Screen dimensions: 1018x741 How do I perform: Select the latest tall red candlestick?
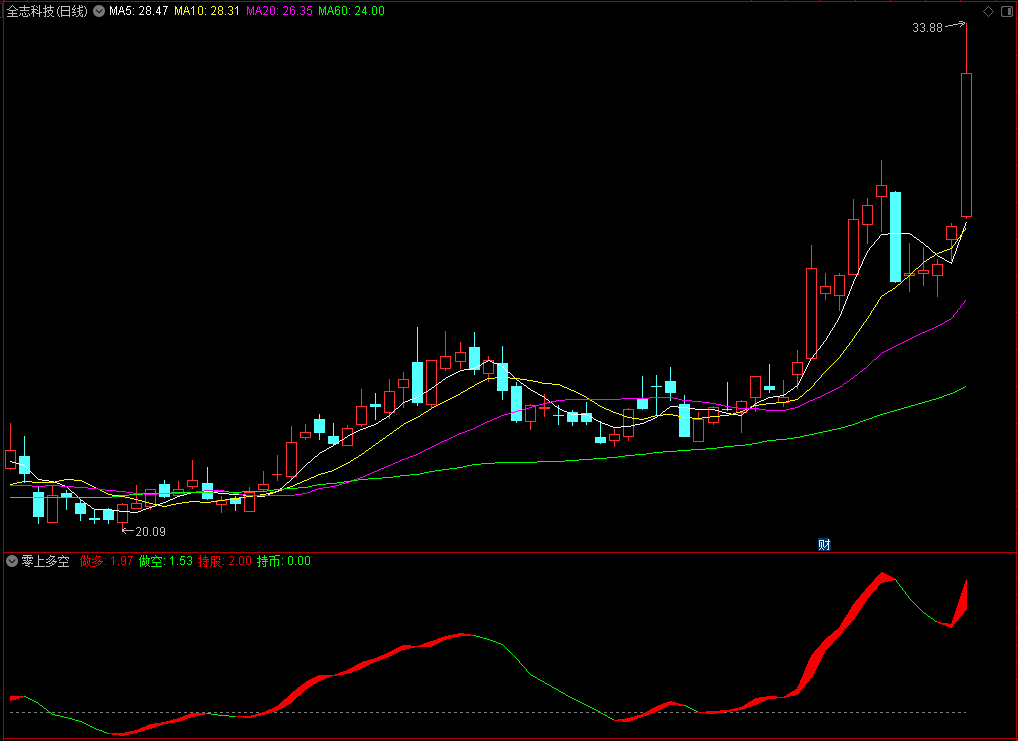(x=966, y=145)
